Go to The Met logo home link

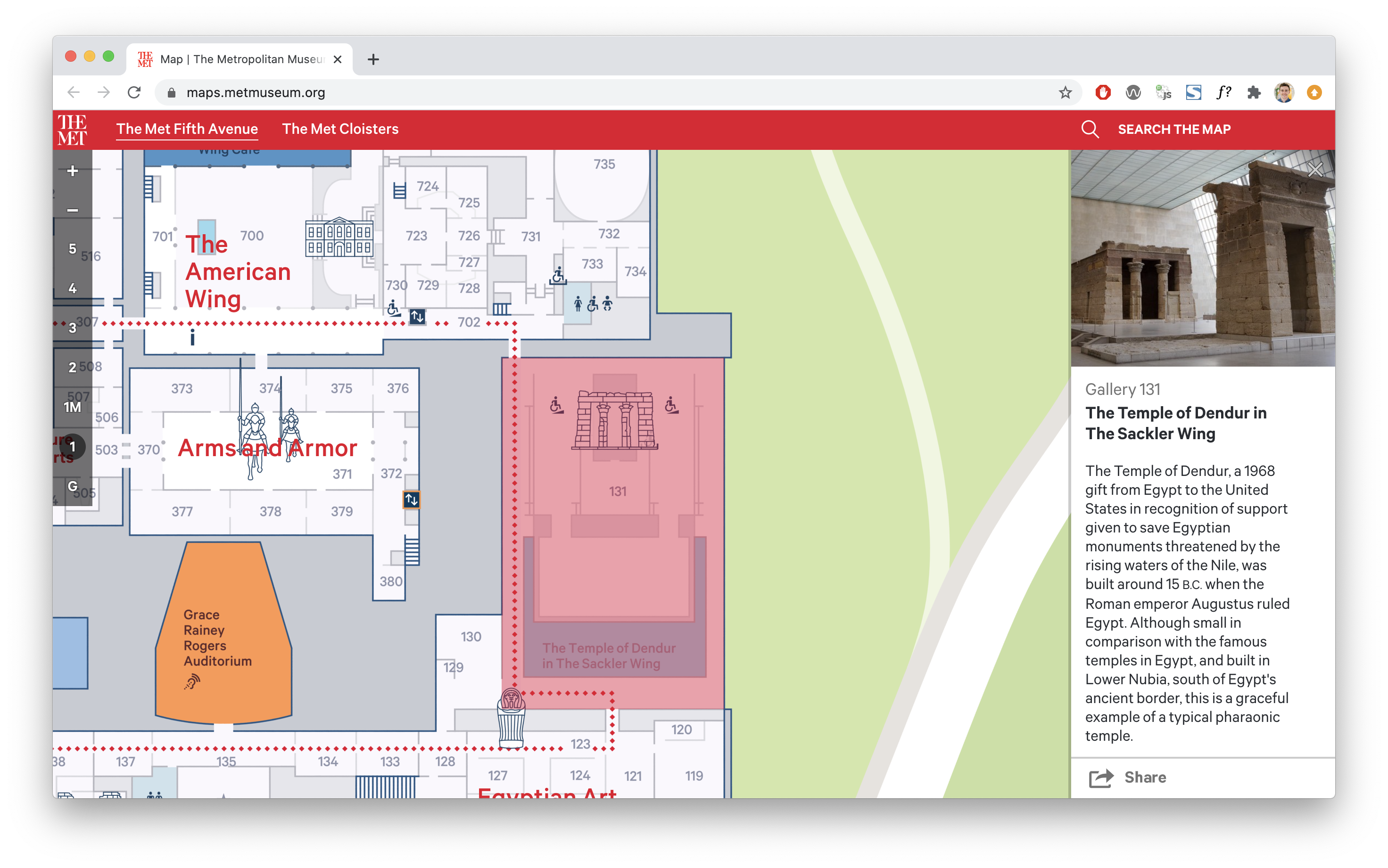[72, 130]
